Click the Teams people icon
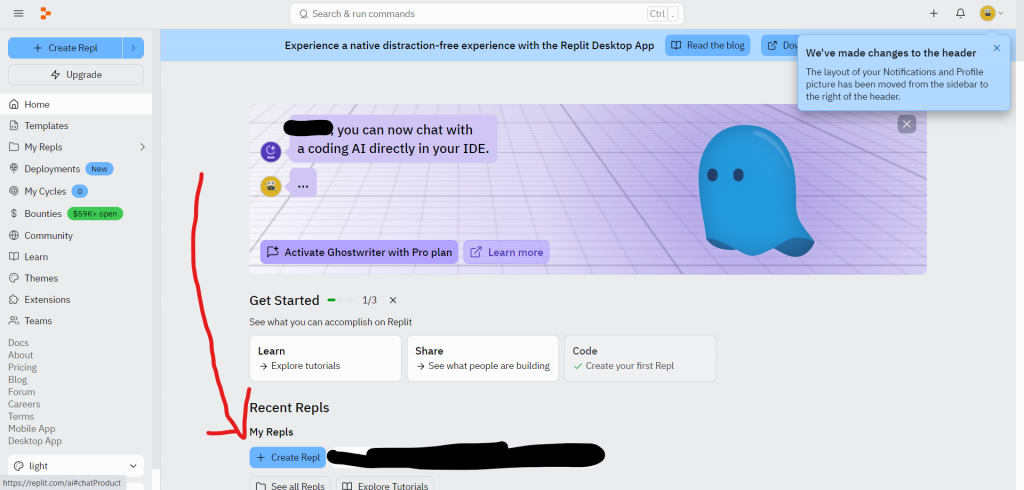 pos(14,321)
